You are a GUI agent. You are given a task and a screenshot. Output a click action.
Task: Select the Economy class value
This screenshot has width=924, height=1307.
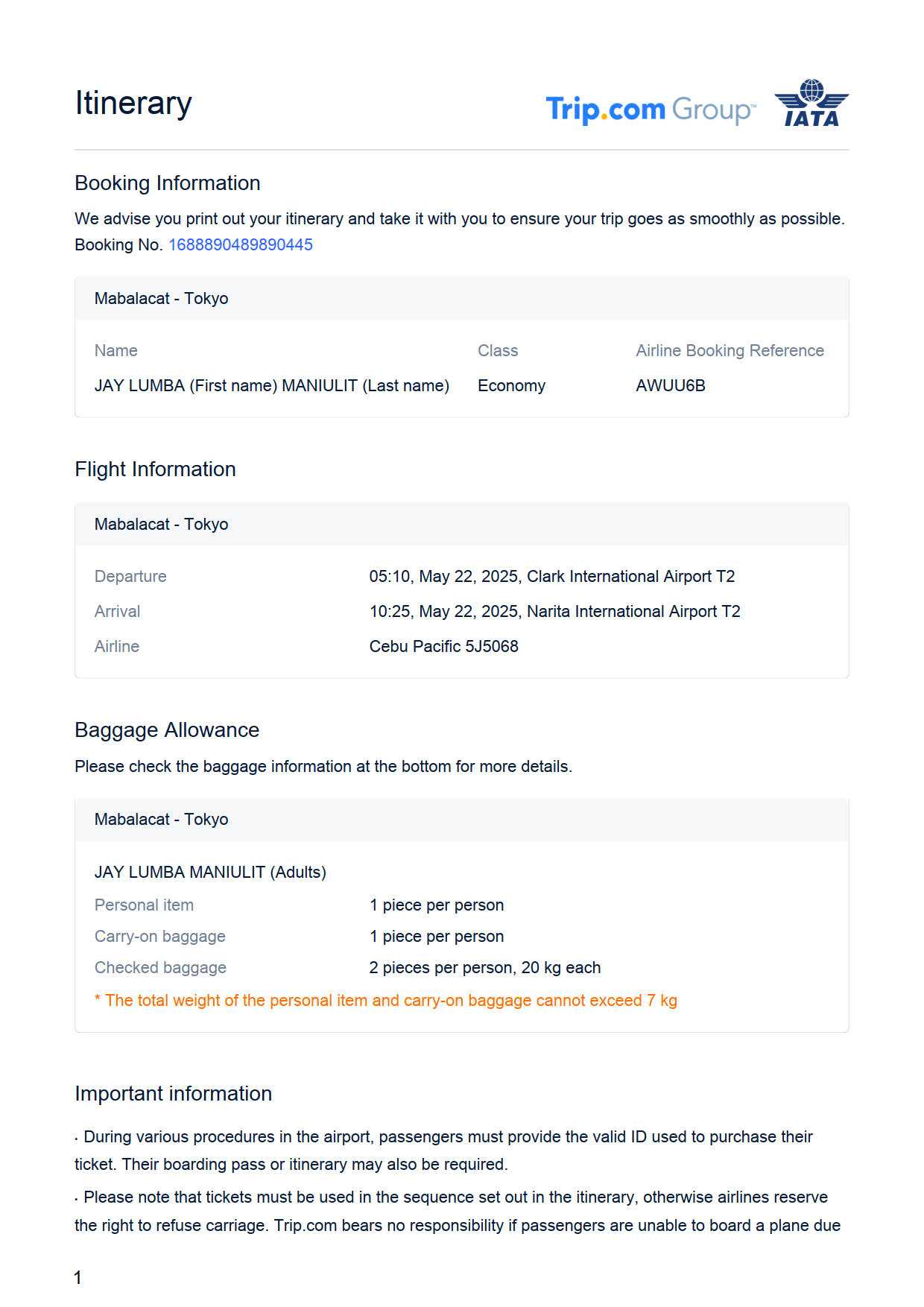click(x=511, y=386)
